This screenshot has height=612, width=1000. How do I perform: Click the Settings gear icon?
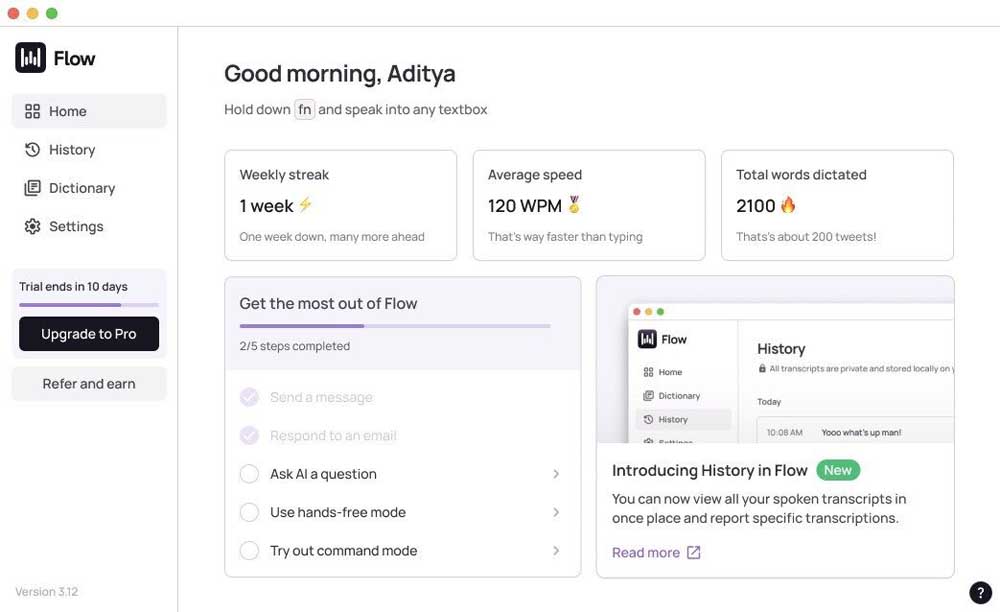point(32,227)
